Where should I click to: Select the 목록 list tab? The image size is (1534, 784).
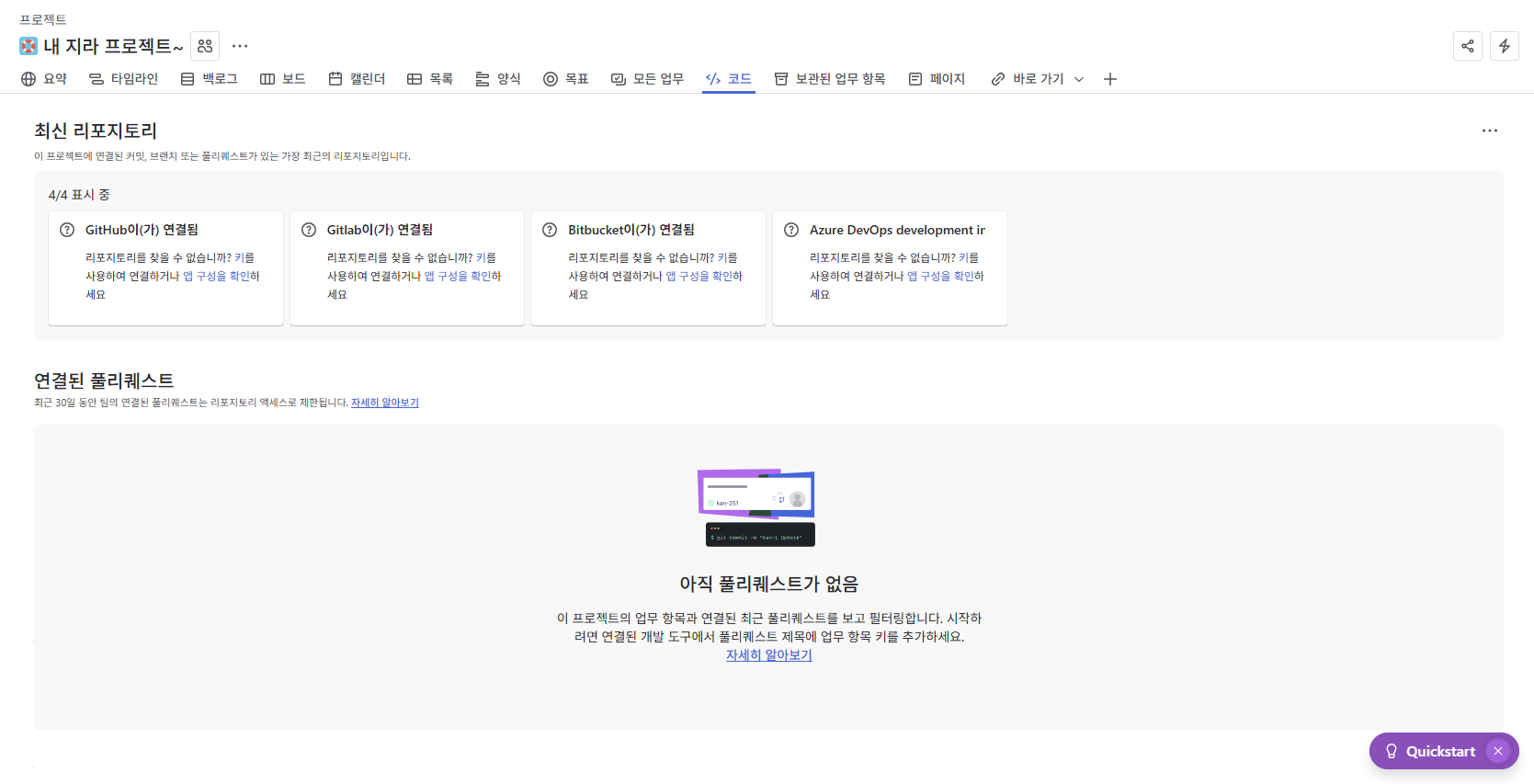coord(430,79)
